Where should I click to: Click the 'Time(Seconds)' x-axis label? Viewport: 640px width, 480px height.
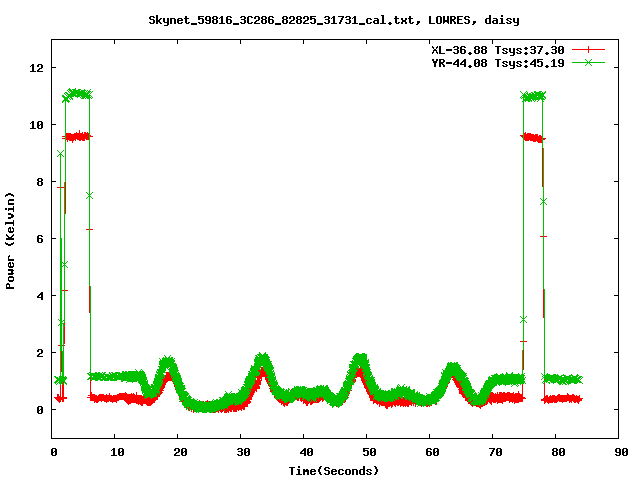(334, 471)
